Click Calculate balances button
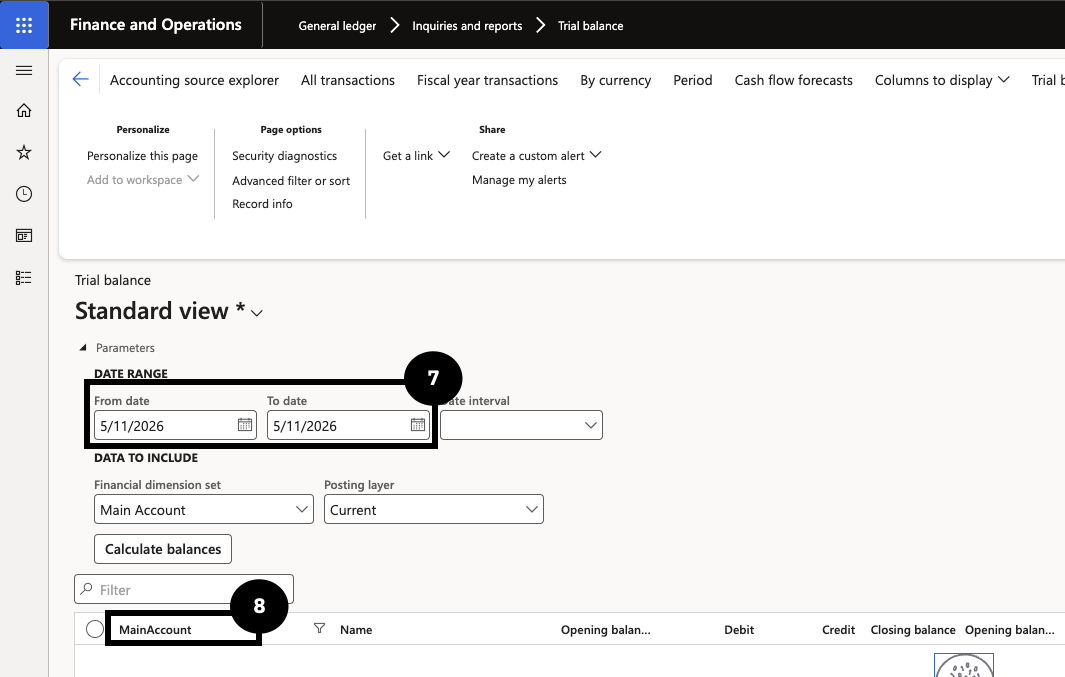 163,549
